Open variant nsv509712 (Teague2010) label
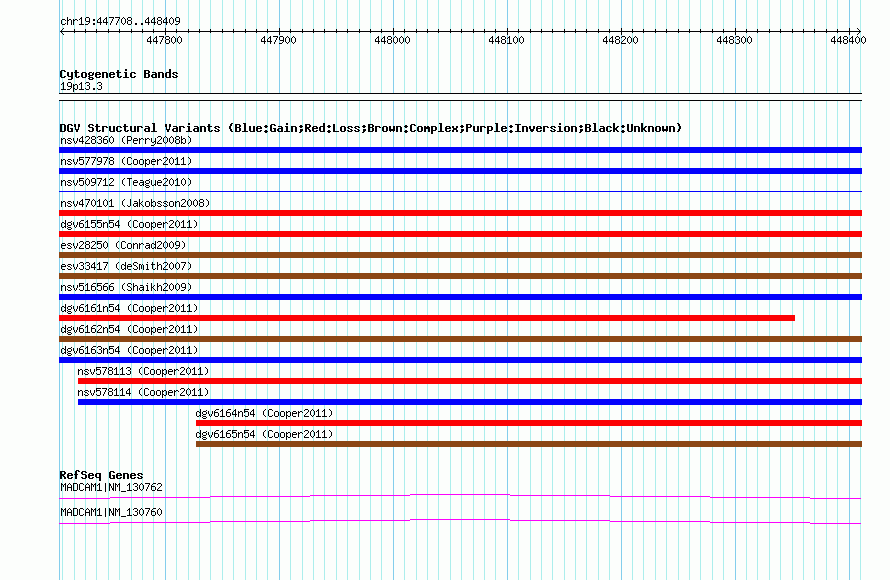 pyautogui.click(x=126, y=182)
